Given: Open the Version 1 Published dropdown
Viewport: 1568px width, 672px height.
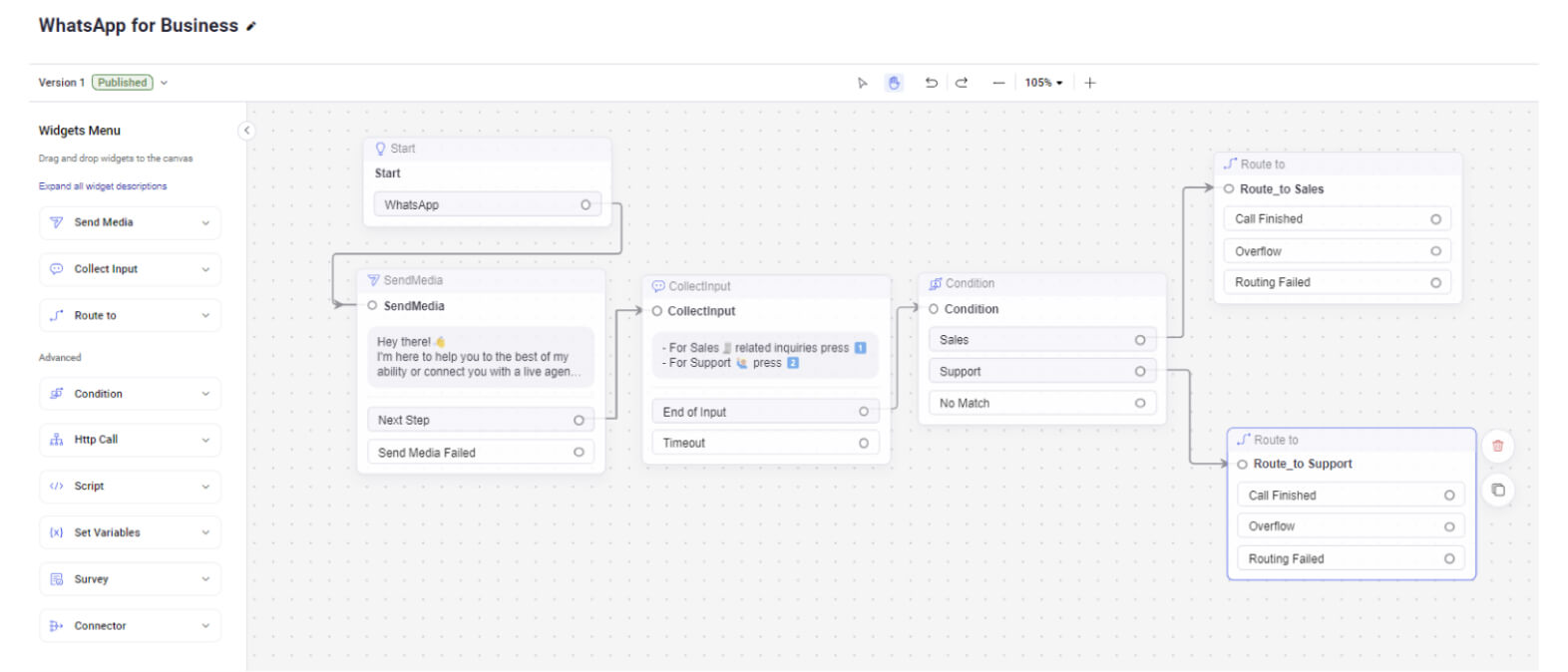Looking at the screenshot, I should pyautogui.click(x=165, y=83).
